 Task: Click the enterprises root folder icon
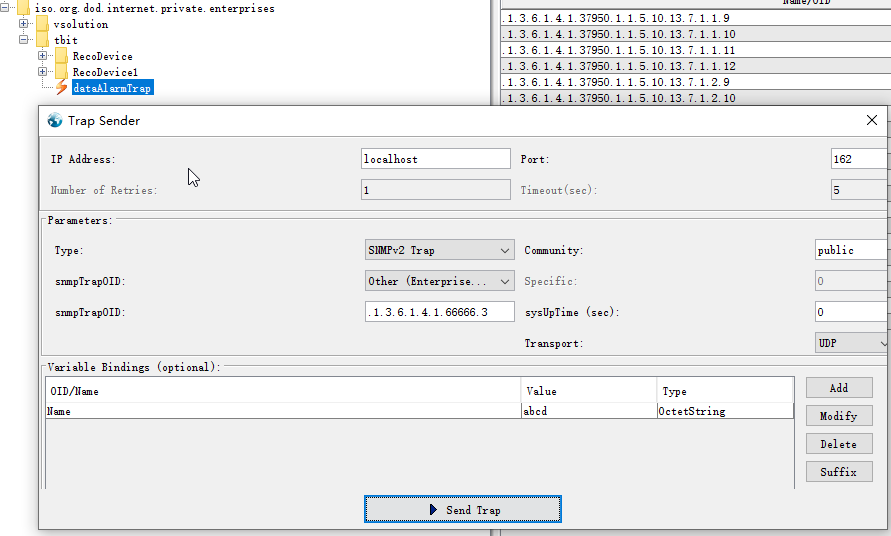point(23,8)
